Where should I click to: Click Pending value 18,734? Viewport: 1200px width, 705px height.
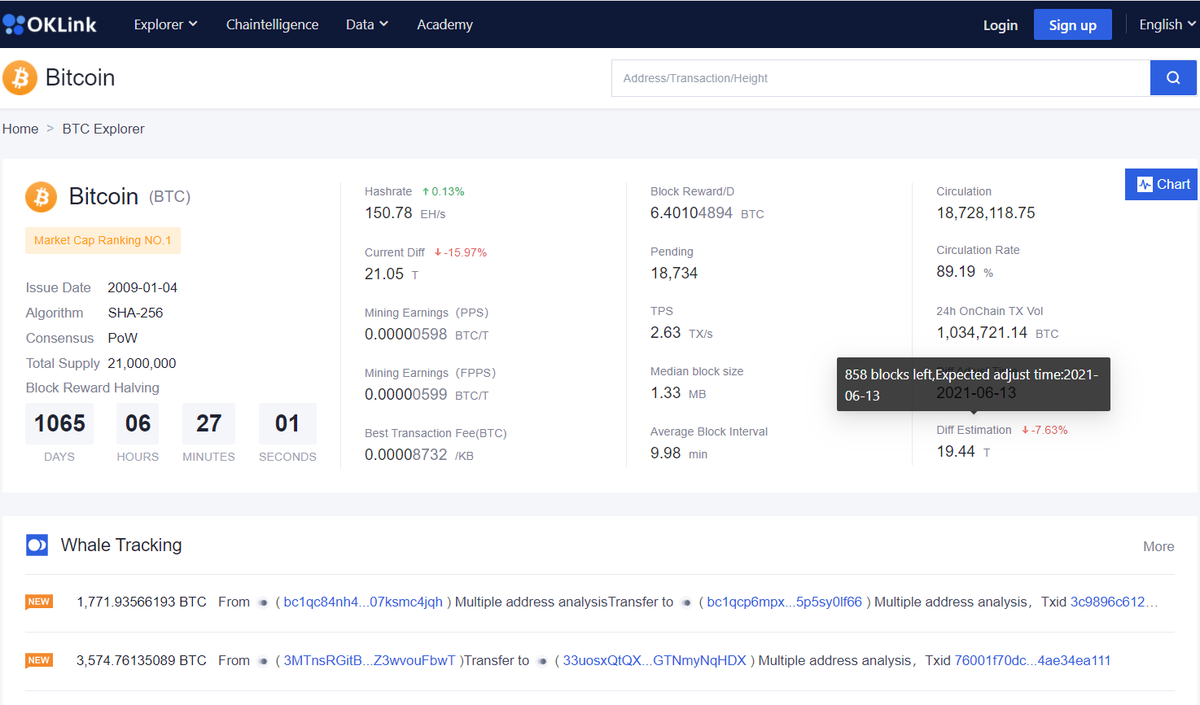[x=674, y=273]
